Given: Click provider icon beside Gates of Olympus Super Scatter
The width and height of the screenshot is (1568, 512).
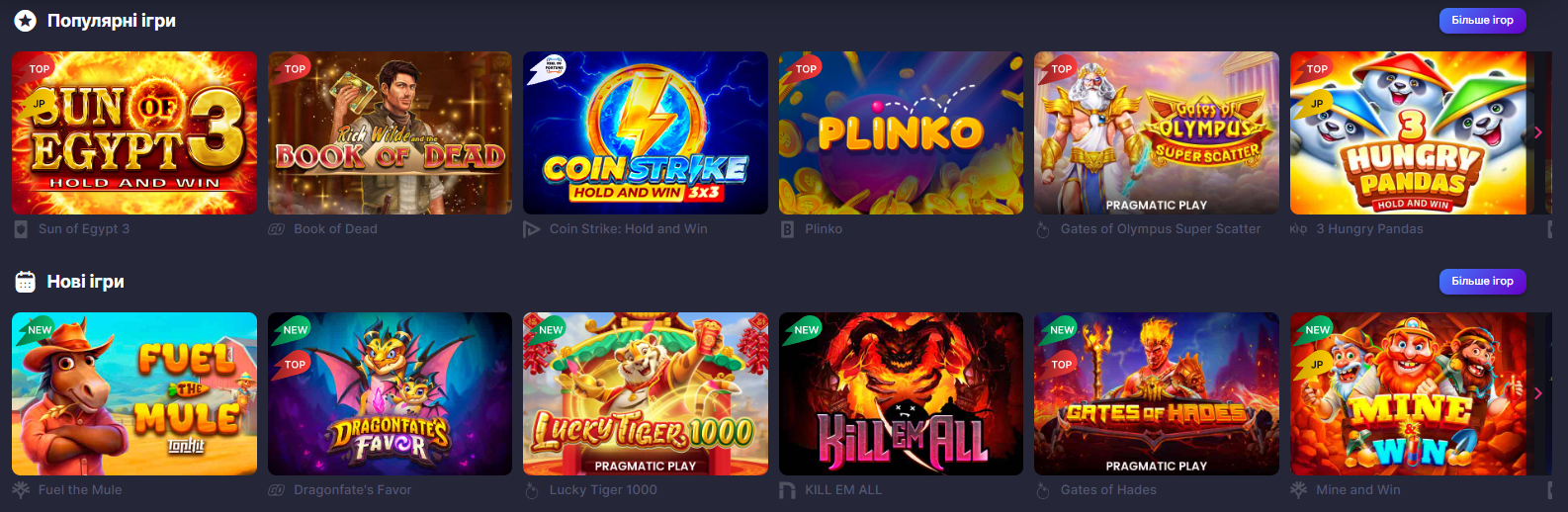Looking at the screenshot, I should (1042, 229).
